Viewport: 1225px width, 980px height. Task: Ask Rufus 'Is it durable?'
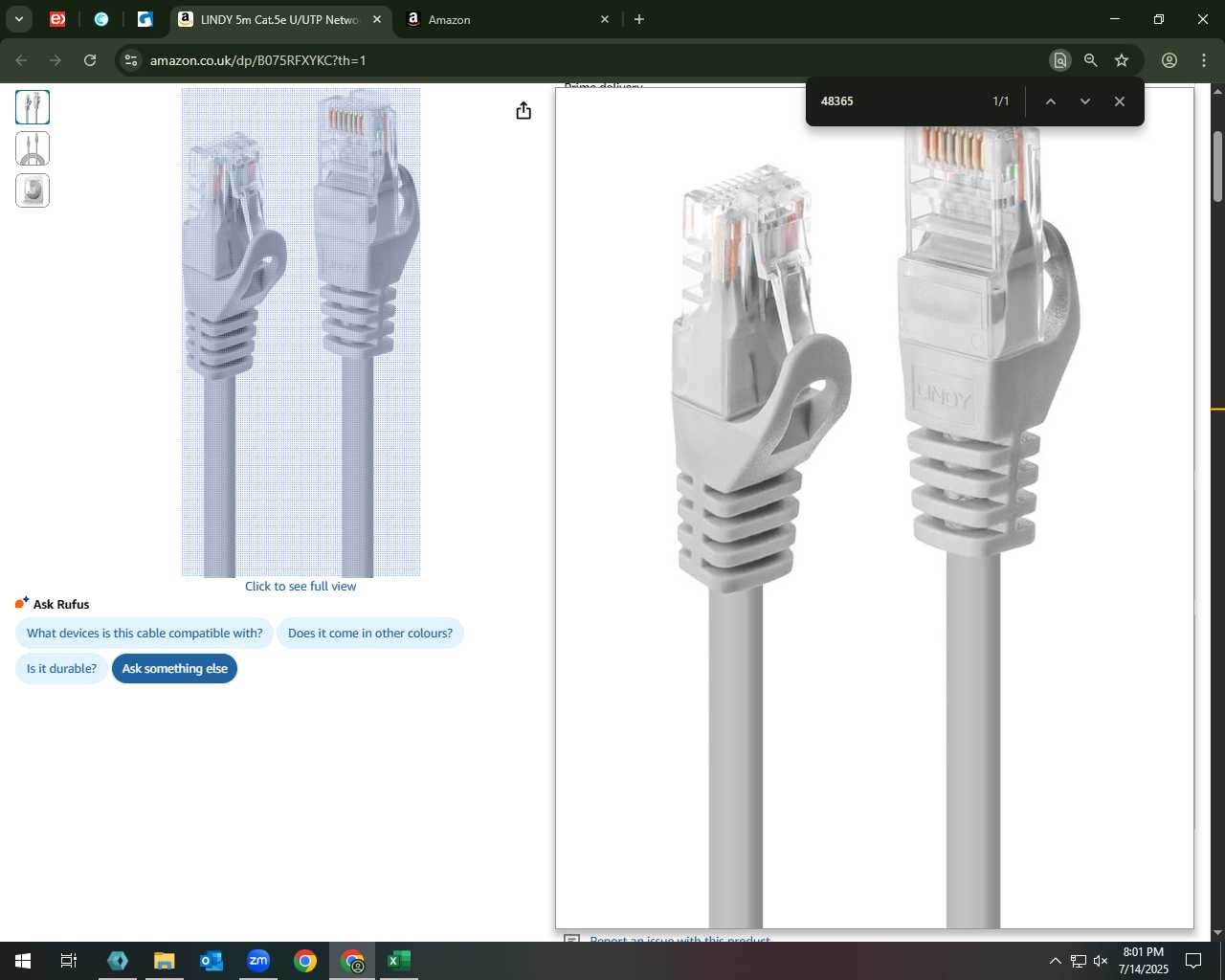(61, 669)
